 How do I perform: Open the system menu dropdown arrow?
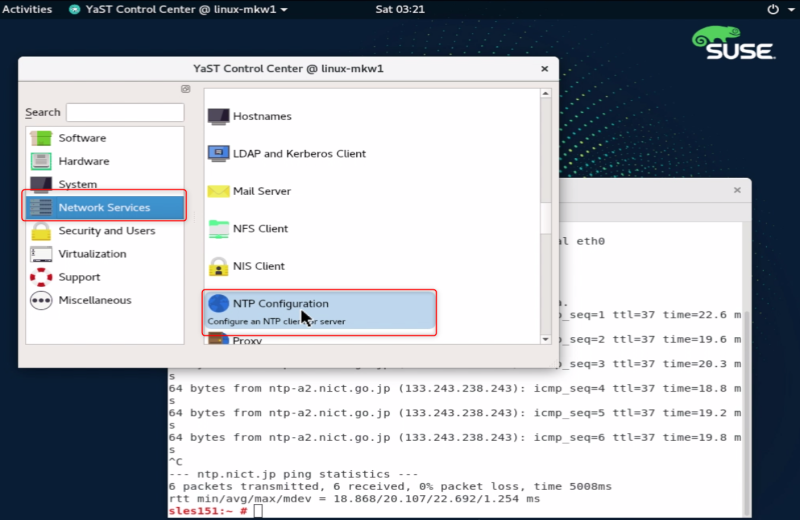[x=791, y=9]
